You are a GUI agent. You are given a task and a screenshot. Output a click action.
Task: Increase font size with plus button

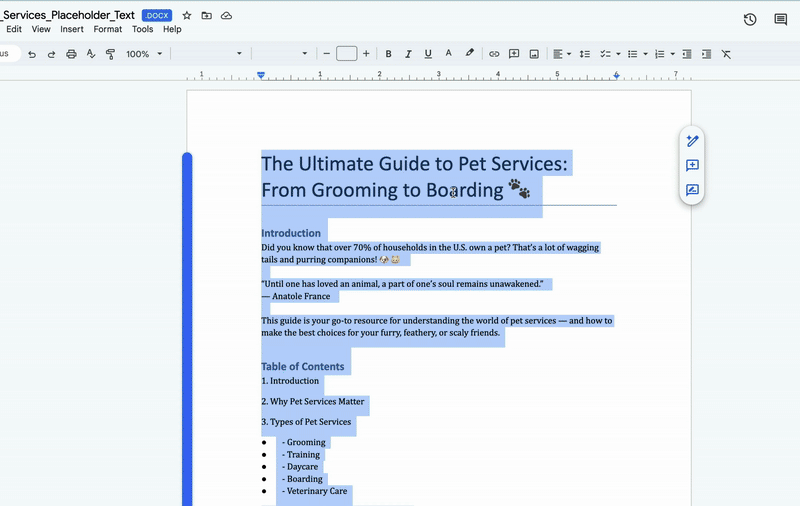(366, 54)
